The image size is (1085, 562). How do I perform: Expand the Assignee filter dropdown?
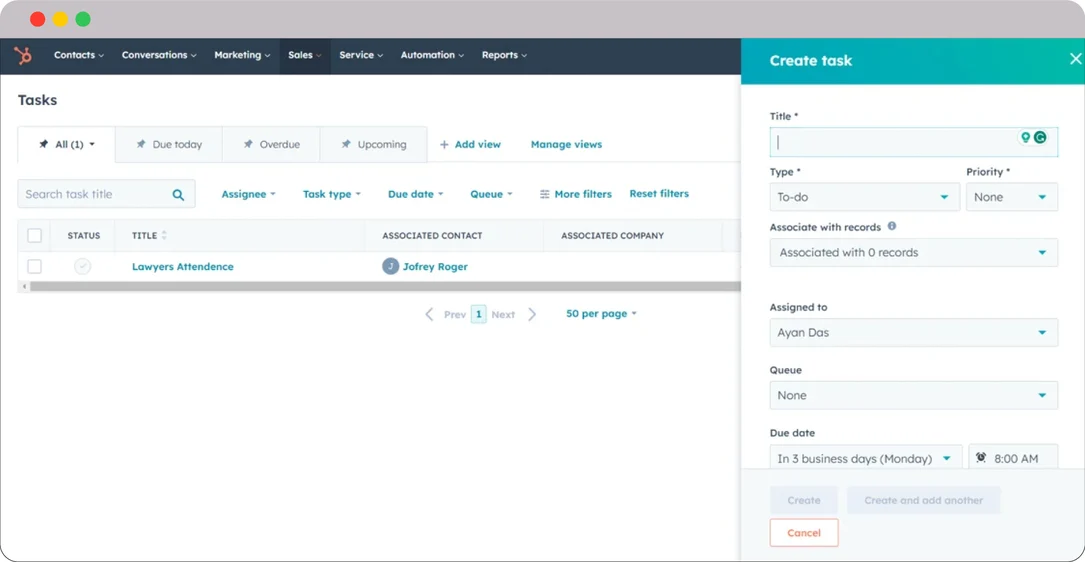pyautogui.click(x=248, y=194)
